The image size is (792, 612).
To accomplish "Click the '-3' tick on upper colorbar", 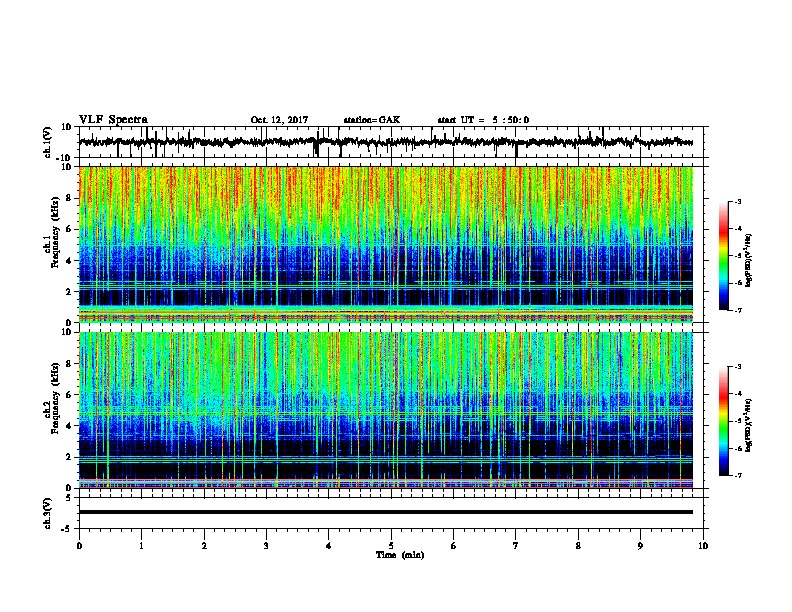I will [x=737, y=201].
